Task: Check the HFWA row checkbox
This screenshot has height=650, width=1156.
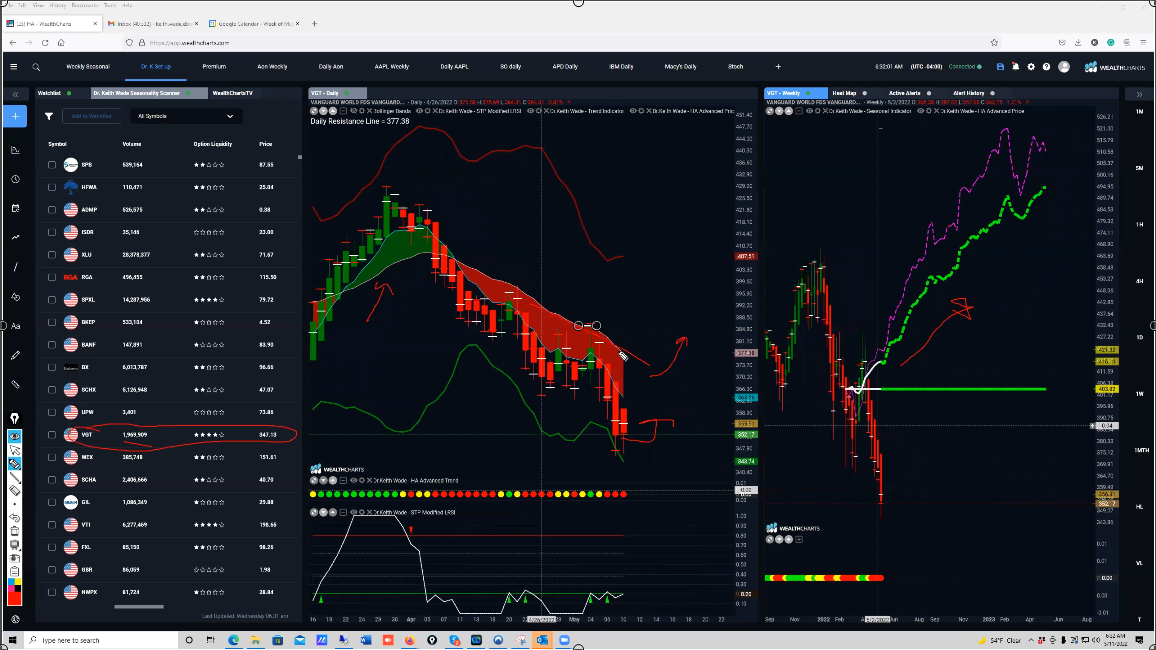Action: tap(52, 187)
